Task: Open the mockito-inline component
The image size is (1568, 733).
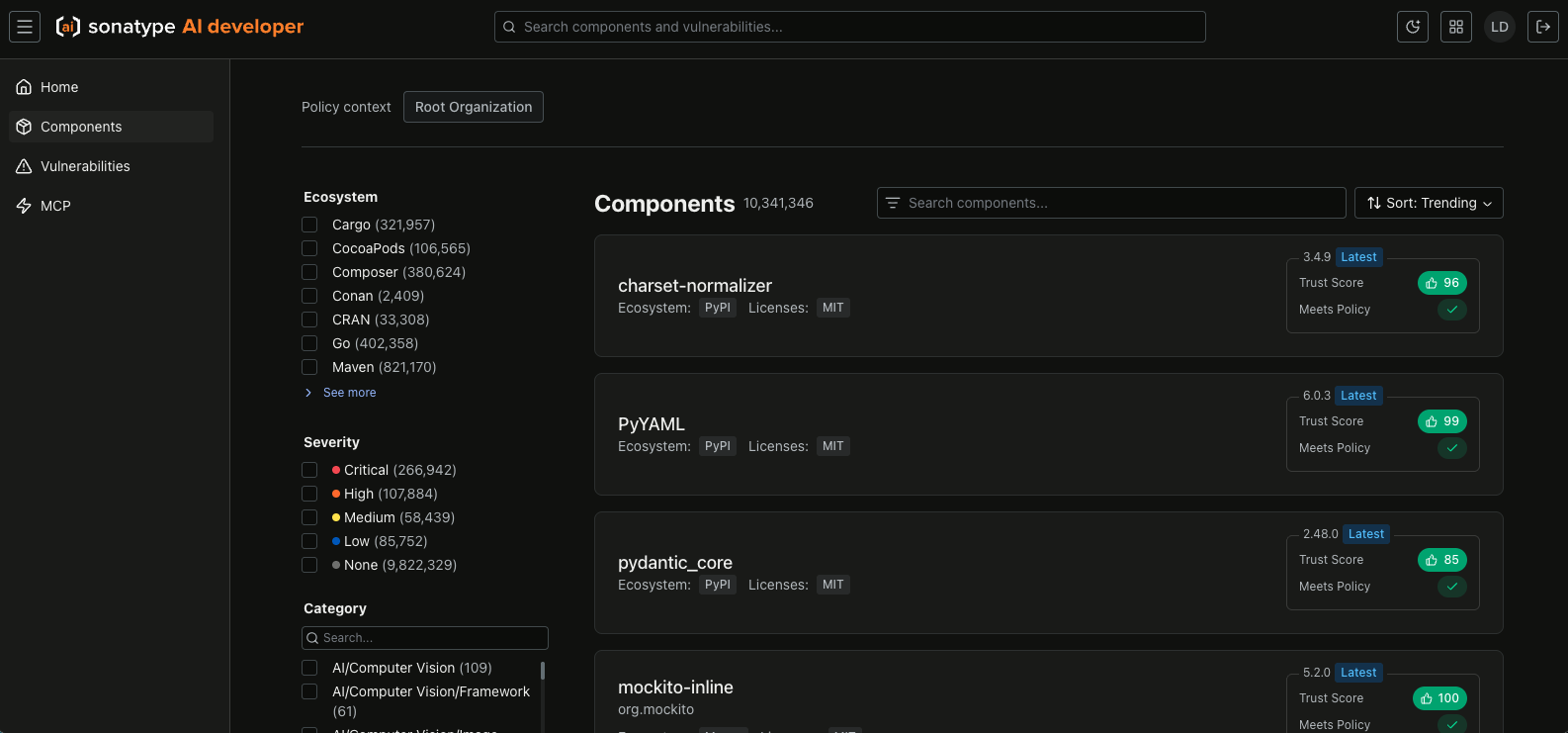Action: point(675,687)
